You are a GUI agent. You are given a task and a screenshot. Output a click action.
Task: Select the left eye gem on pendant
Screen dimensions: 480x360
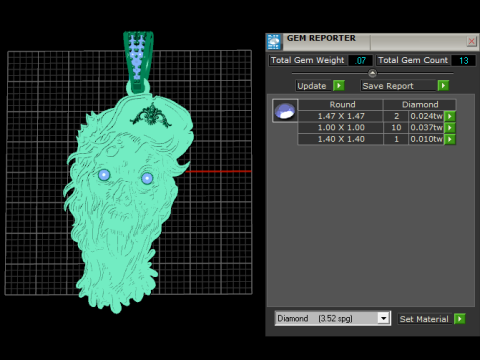point(104,175)
